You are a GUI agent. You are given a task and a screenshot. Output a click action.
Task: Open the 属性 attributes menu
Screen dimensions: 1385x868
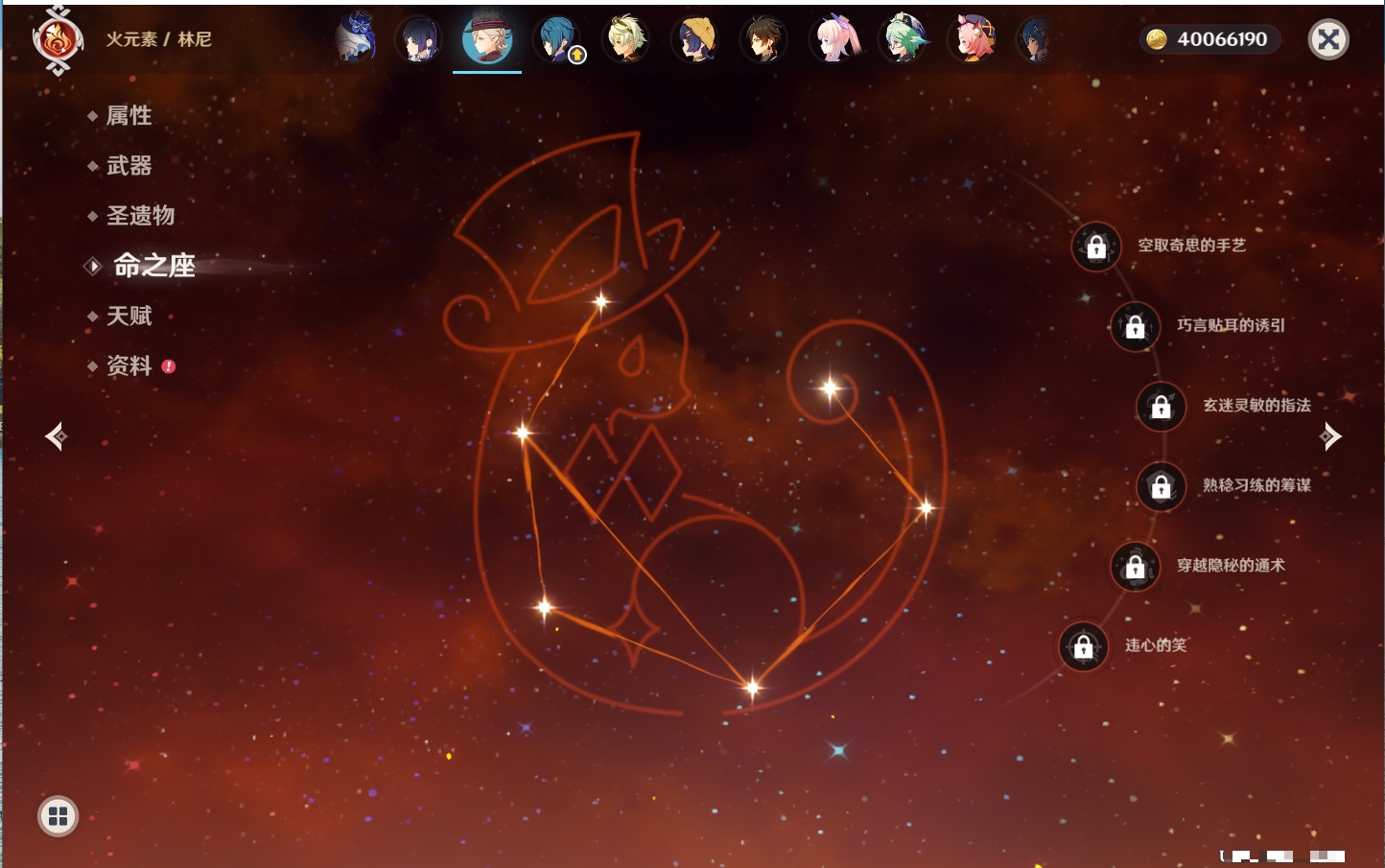(129, 116)
